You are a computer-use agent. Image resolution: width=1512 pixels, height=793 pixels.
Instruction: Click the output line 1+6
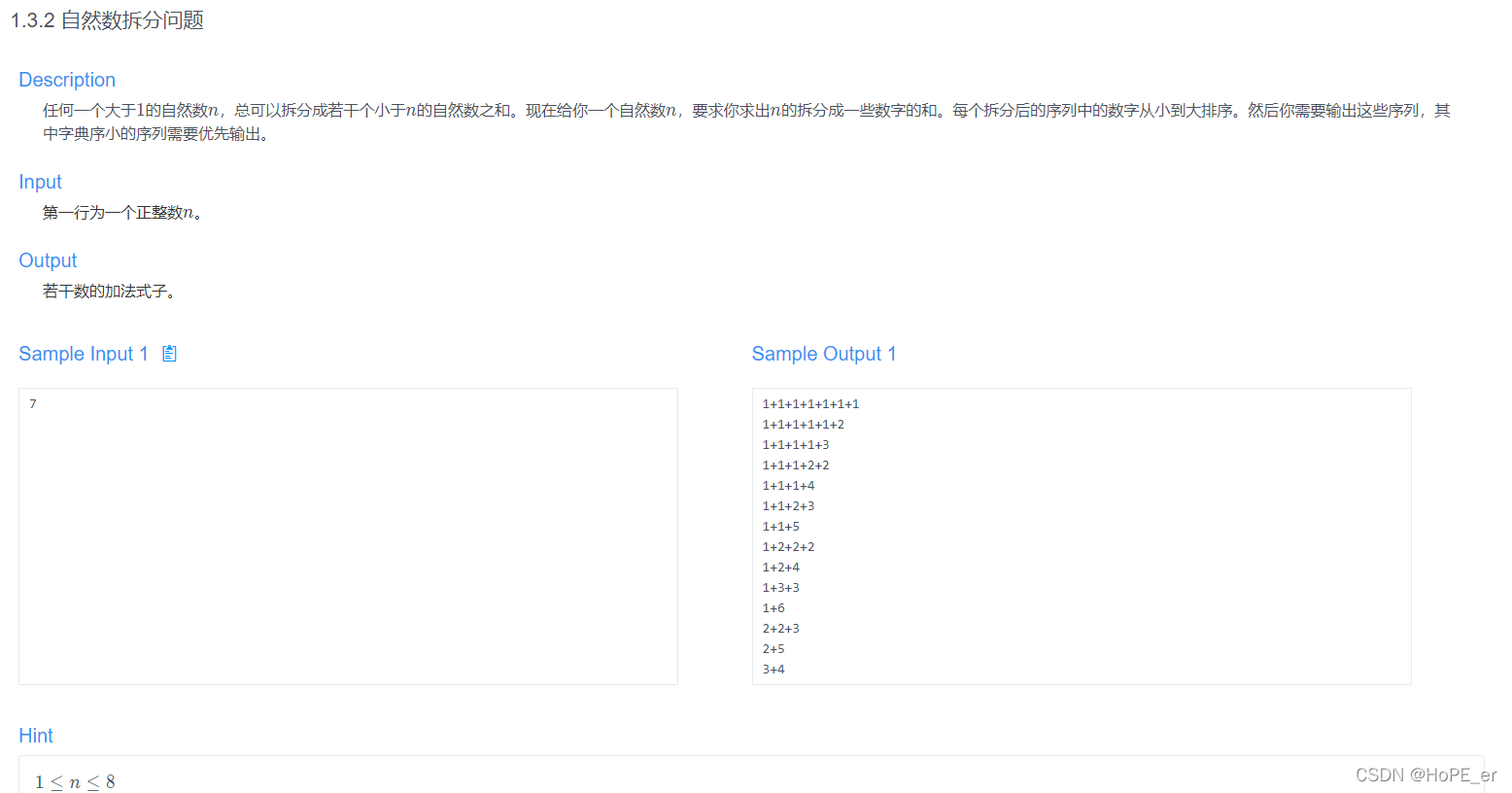[x=773, y=608]
